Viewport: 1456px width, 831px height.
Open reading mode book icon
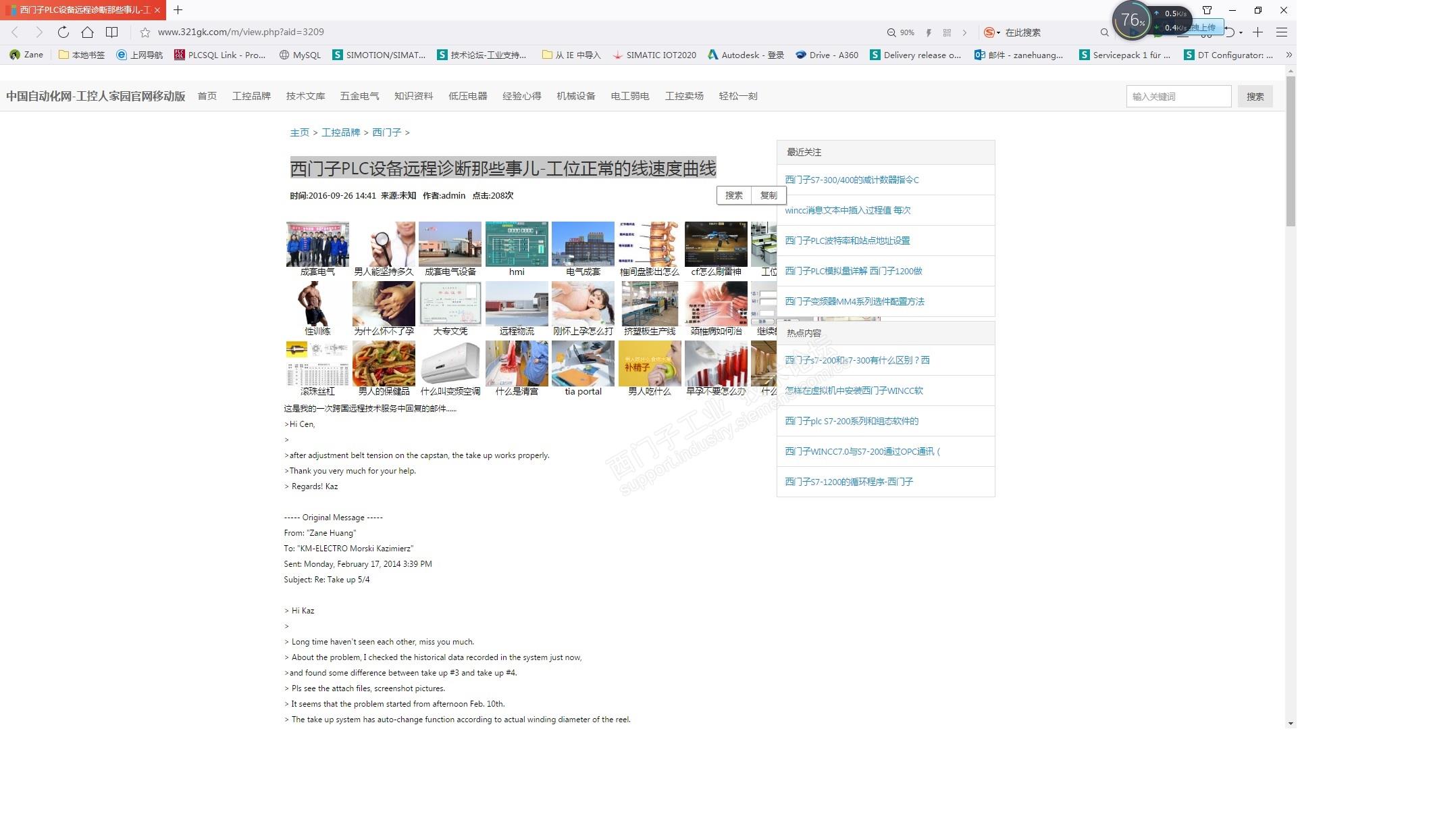(112, 32)
